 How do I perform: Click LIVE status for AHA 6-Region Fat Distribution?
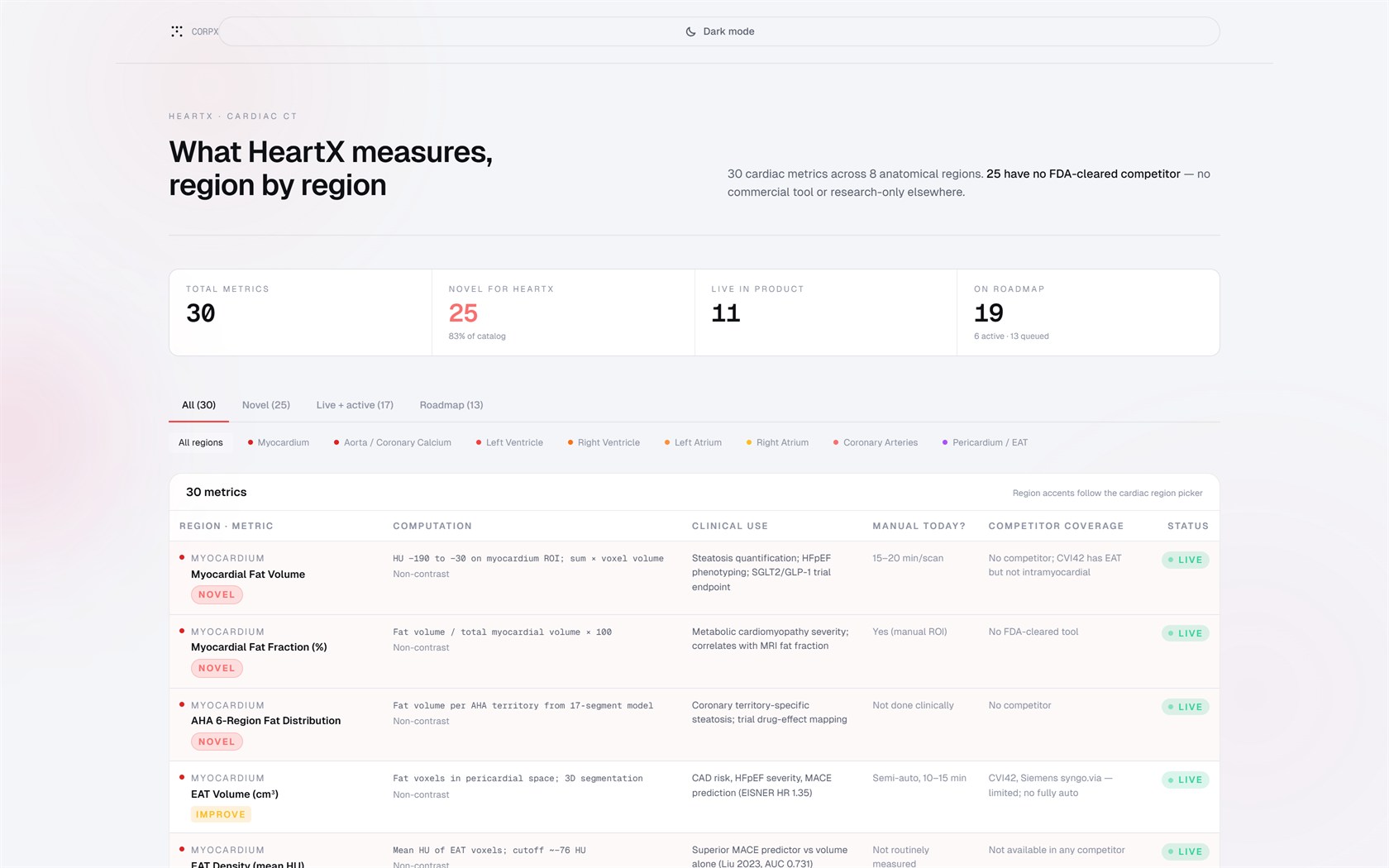(x=1186, y=707)
